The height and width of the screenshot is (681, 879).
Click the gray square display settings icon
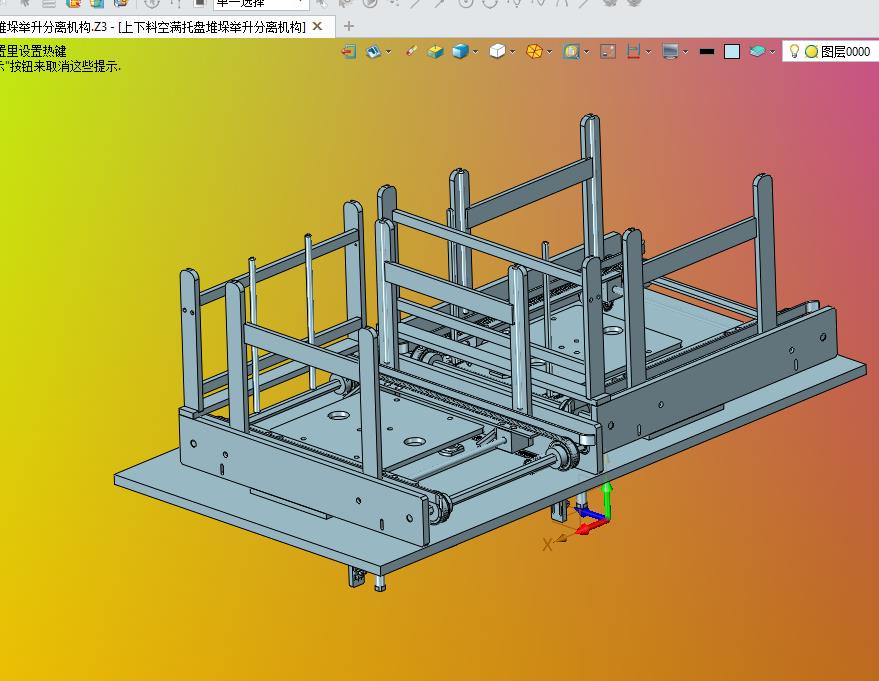point(608,52)
